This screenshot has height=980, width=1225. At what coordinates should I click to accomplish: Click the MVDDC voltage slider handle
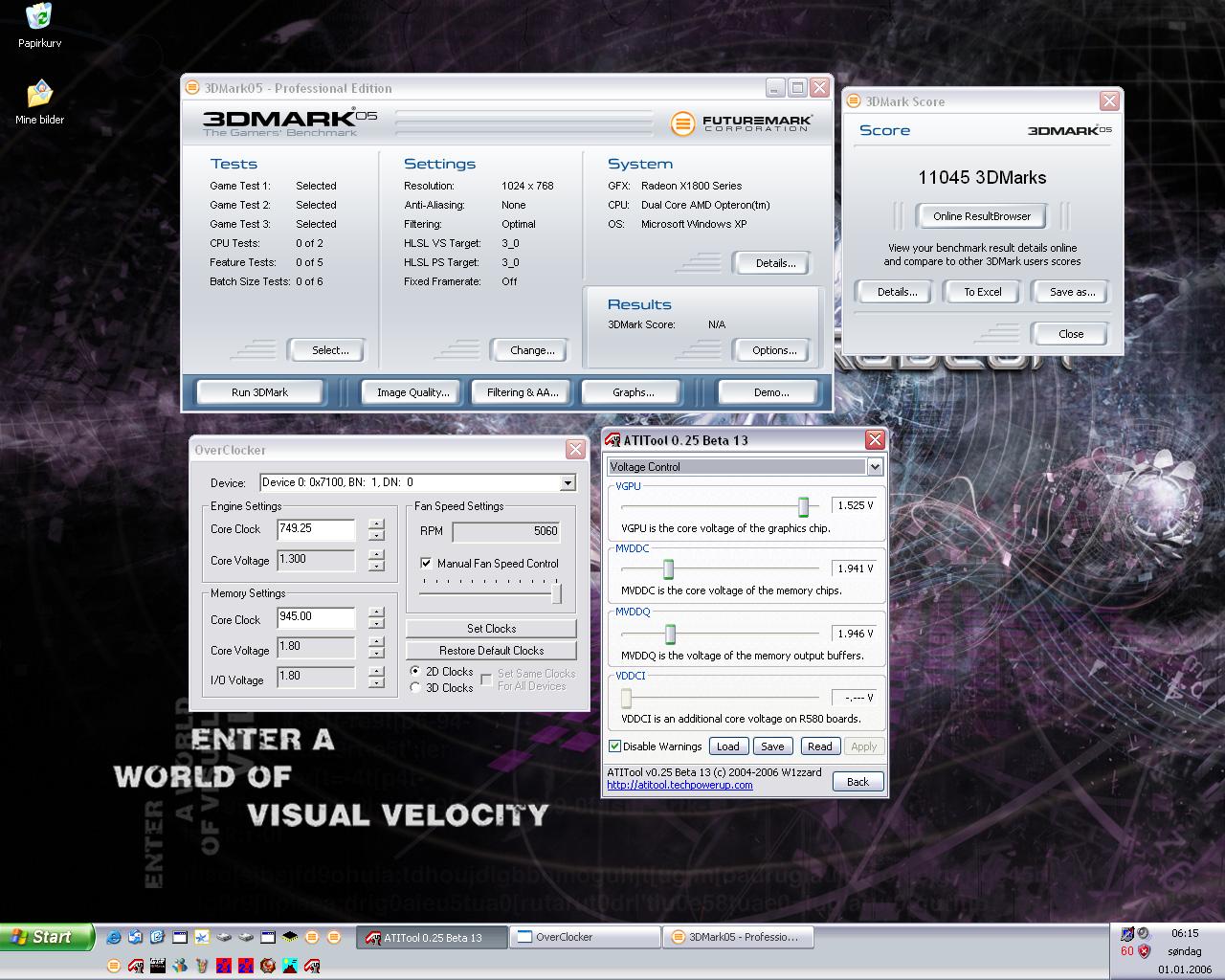click(x=668, y=569)
